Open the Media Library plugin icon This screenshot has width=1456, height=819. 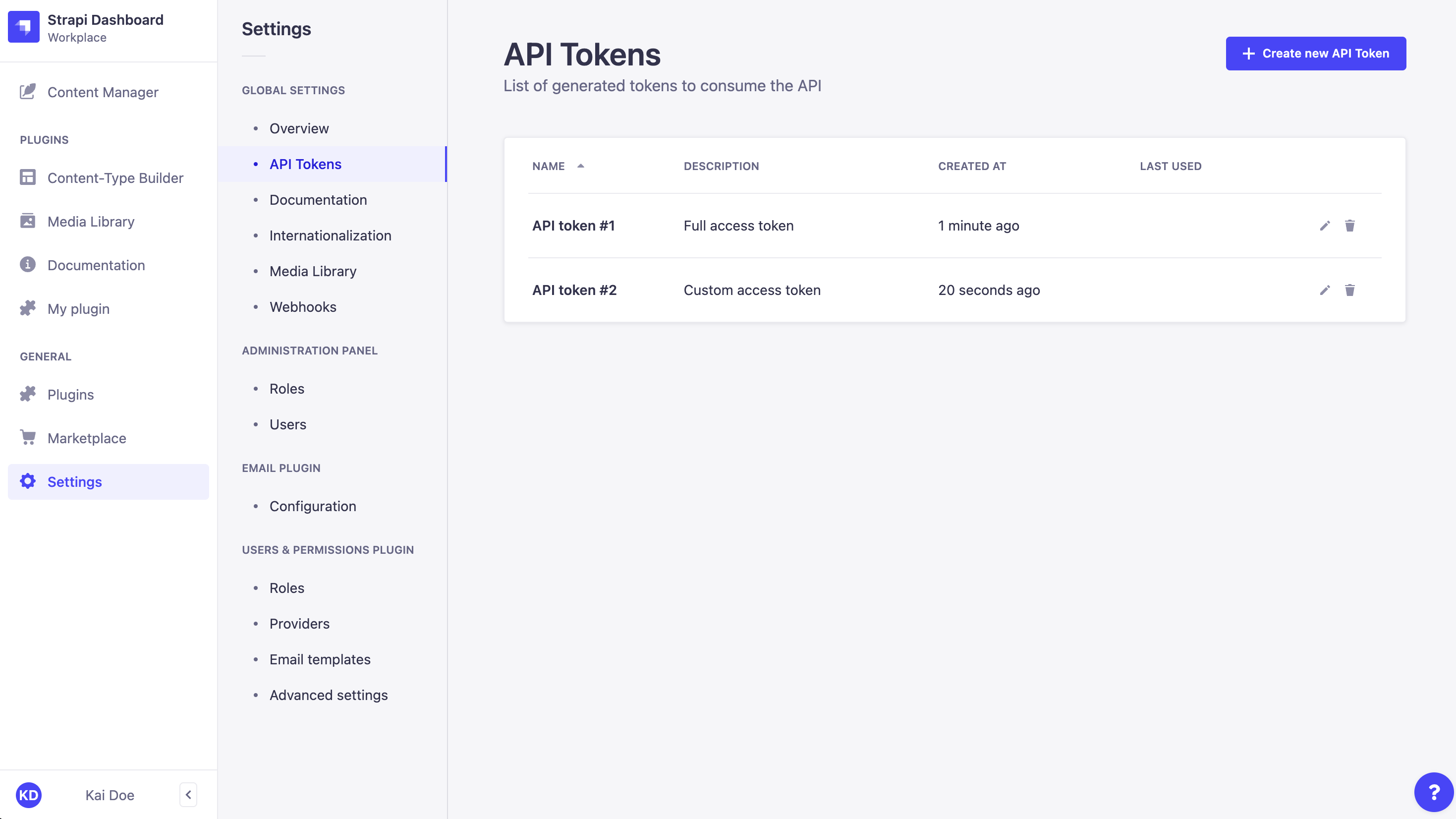[x=28, y=221]
